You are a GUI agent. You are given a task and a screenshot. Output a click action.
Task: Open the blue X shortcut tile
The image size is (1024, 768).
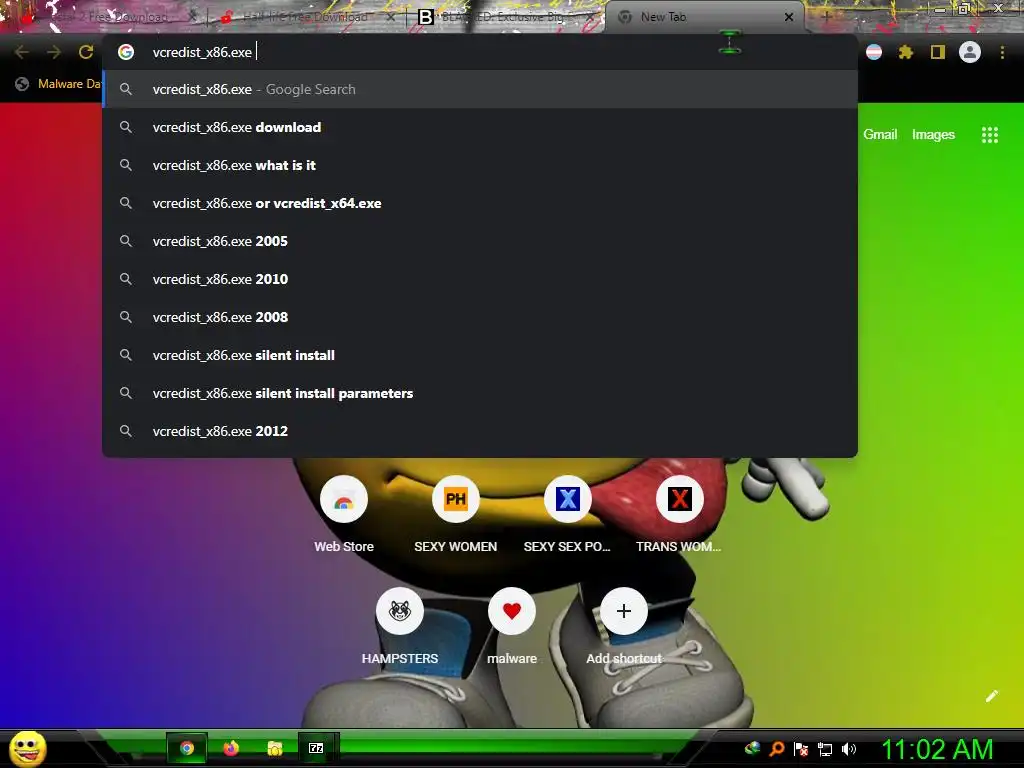(x=568, y=515)
